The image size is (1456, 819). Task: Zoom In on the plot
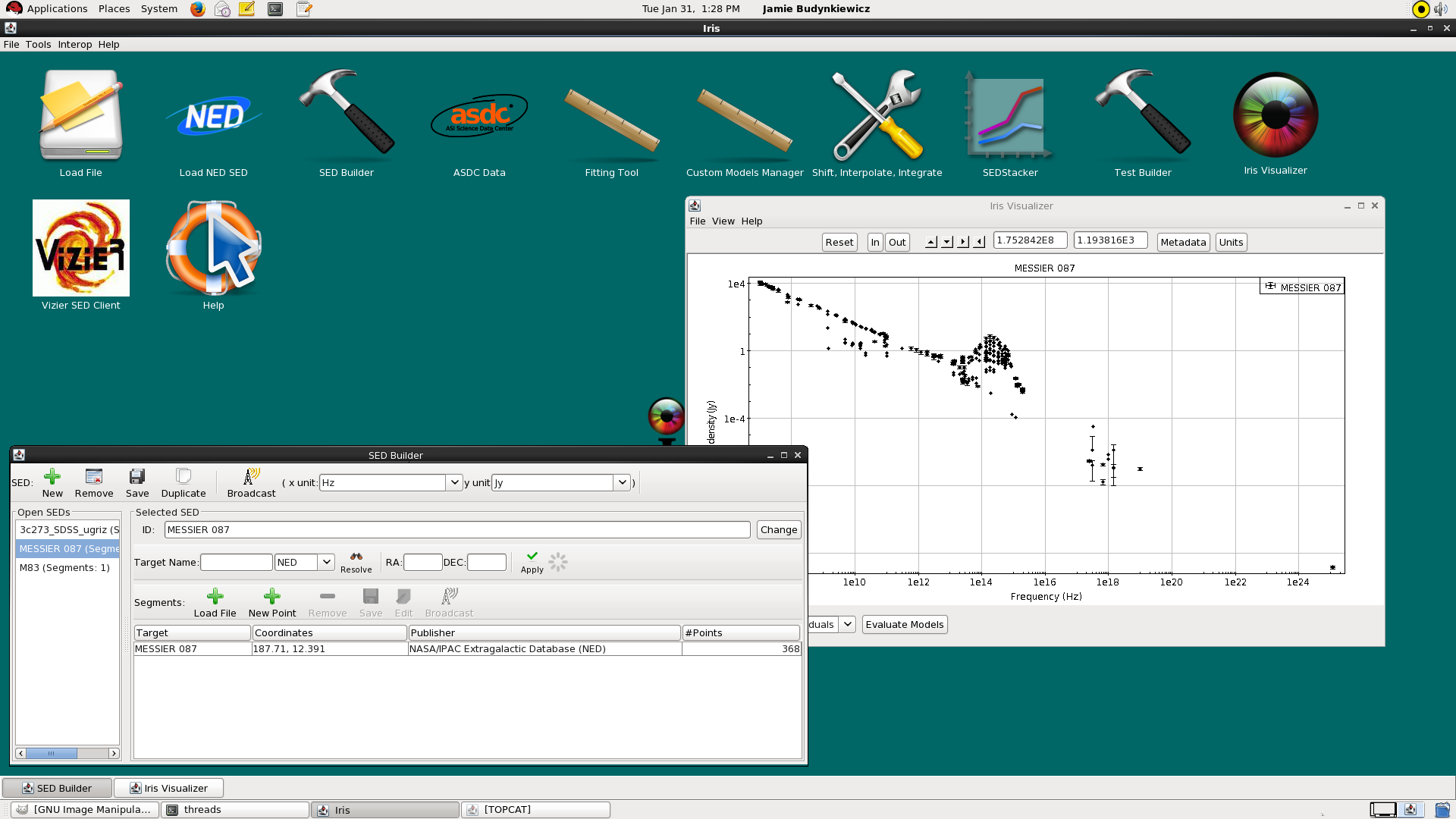(875, 242)
